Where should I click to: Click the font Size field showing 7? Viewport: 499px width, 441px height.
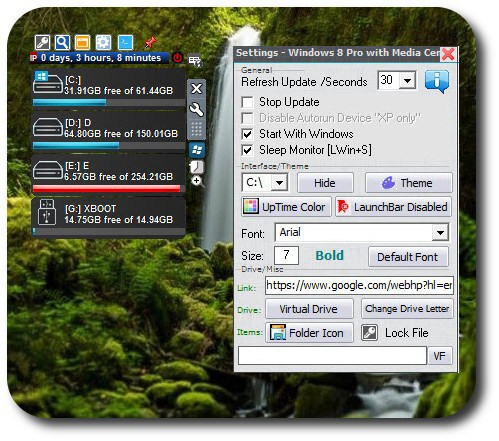pos(286,256)
